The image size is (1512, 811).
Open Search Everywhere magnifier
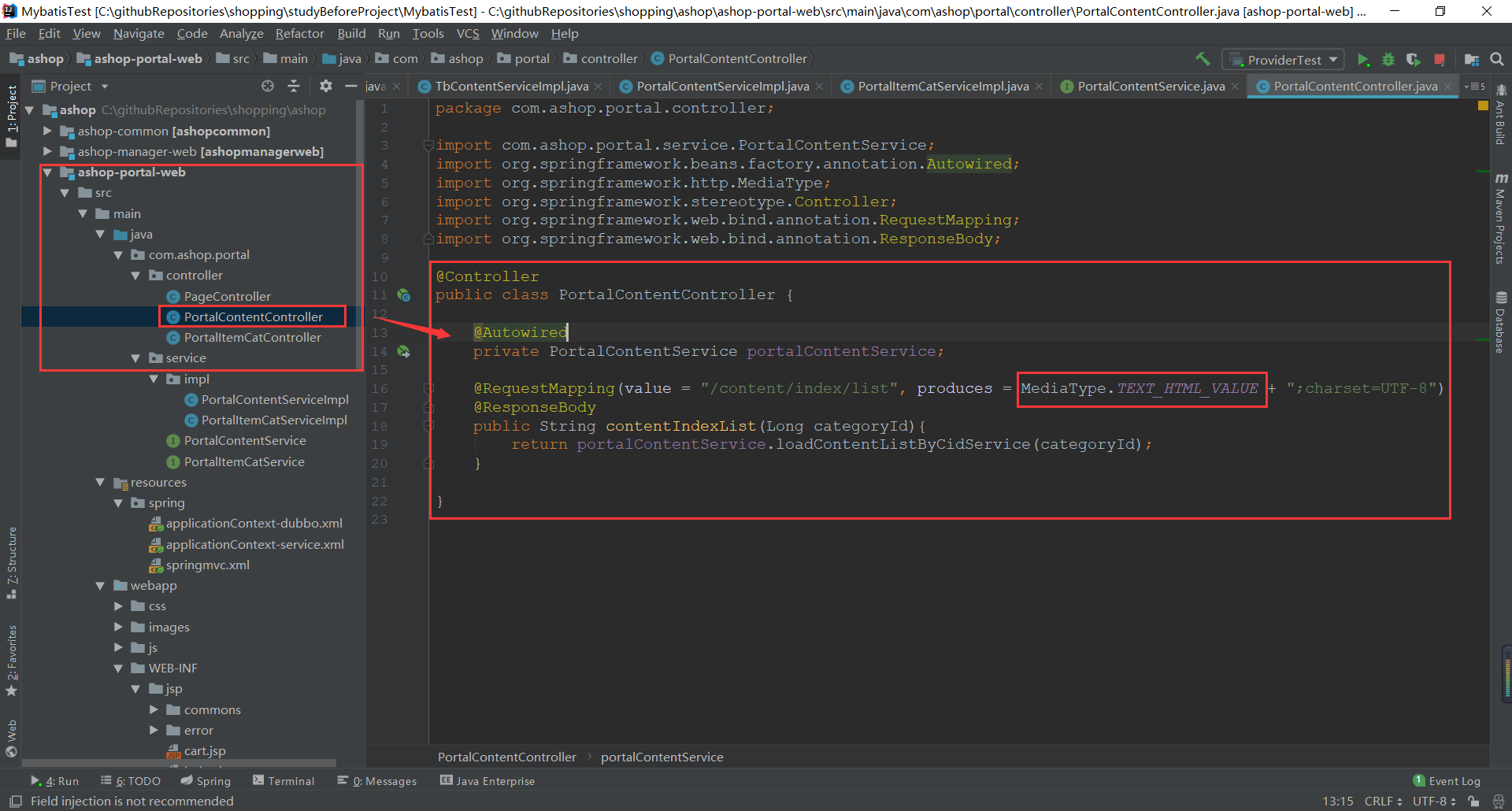pyautogui.click(x=1497, y=60)
